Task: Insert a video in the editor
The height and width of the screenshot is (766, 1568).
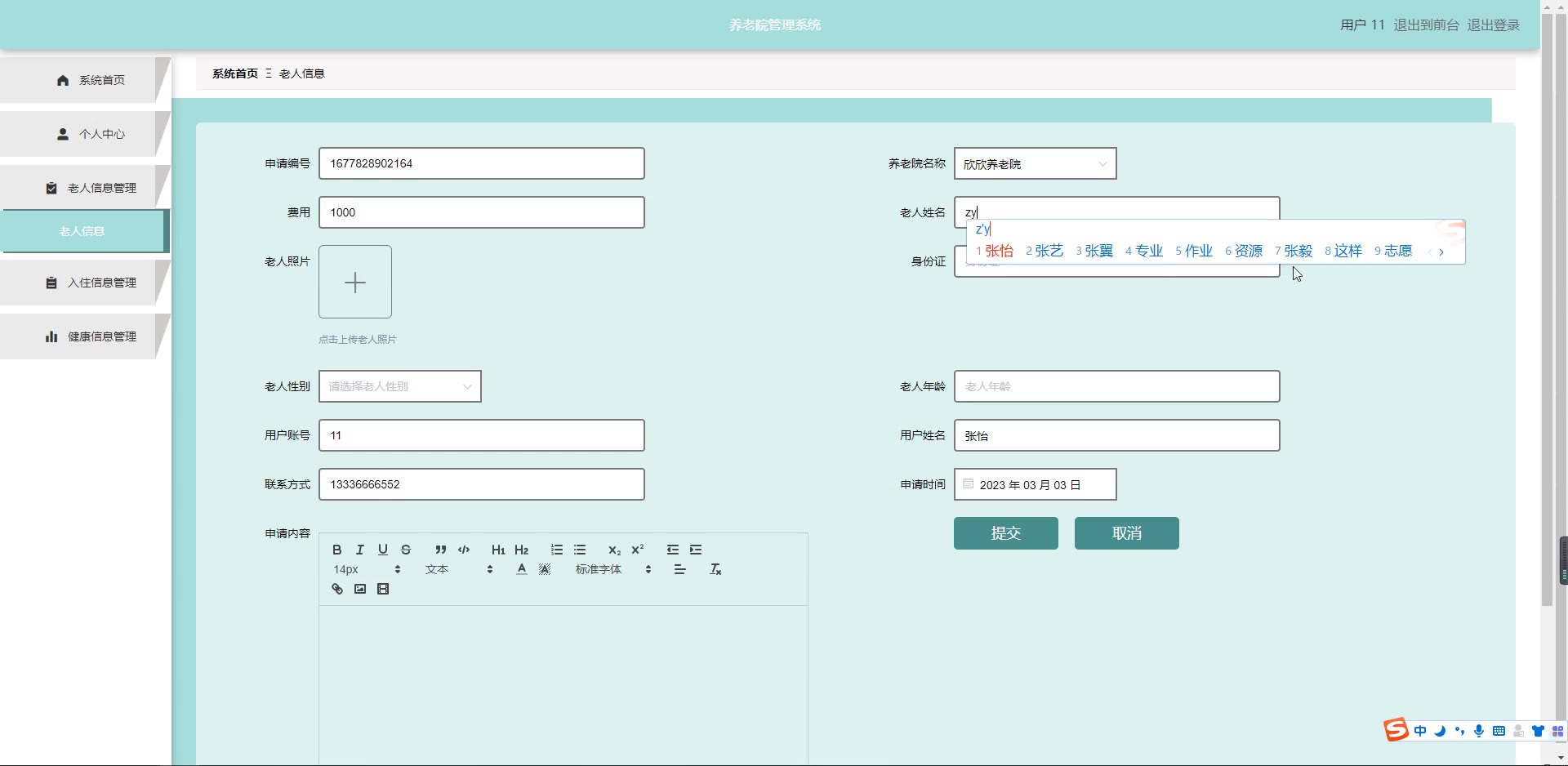Action: (x=383, y=589)
